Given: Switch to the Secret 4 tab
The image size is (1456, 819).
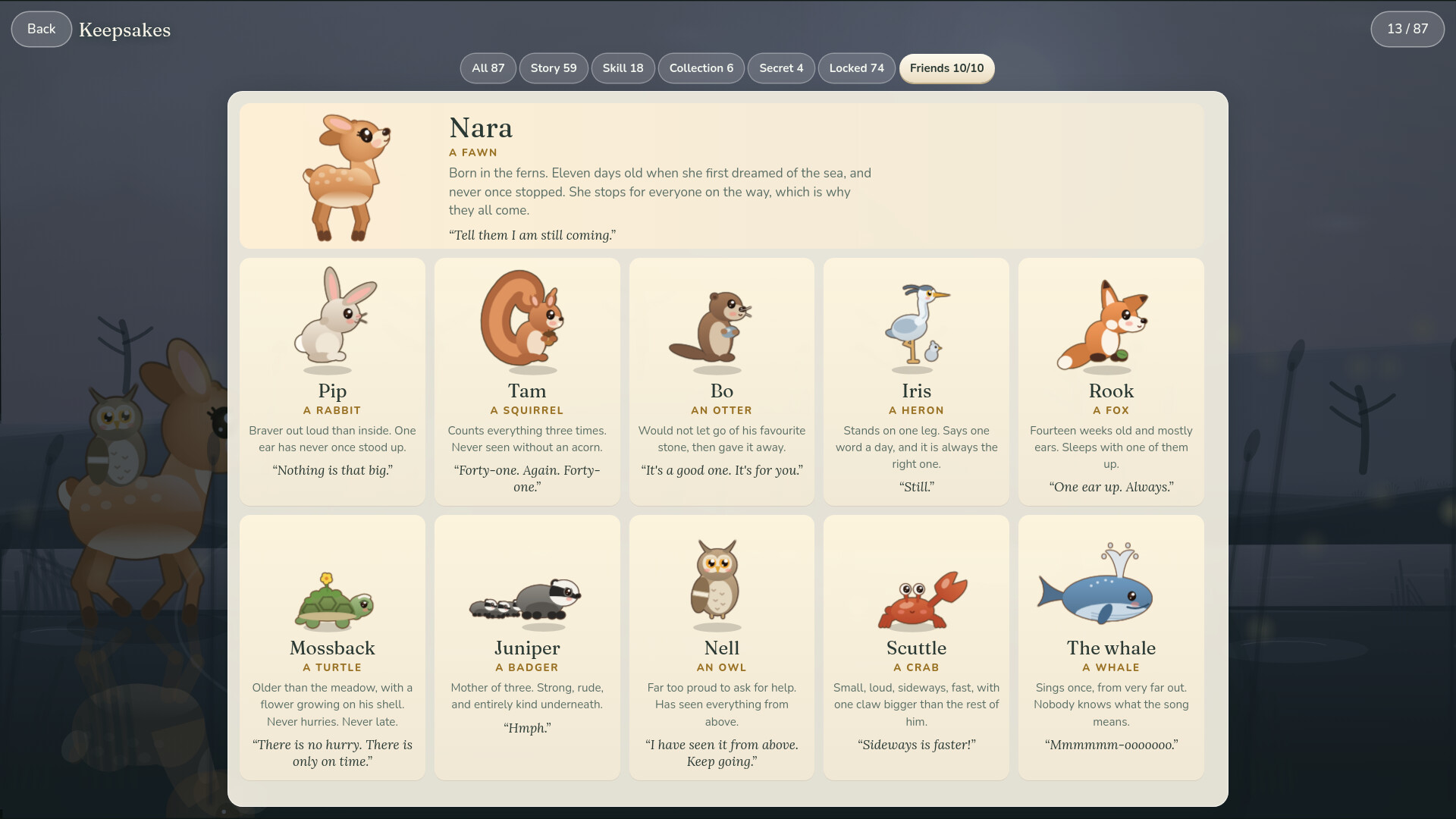Looking at the screenshot, I should click(x=781, y=68).
